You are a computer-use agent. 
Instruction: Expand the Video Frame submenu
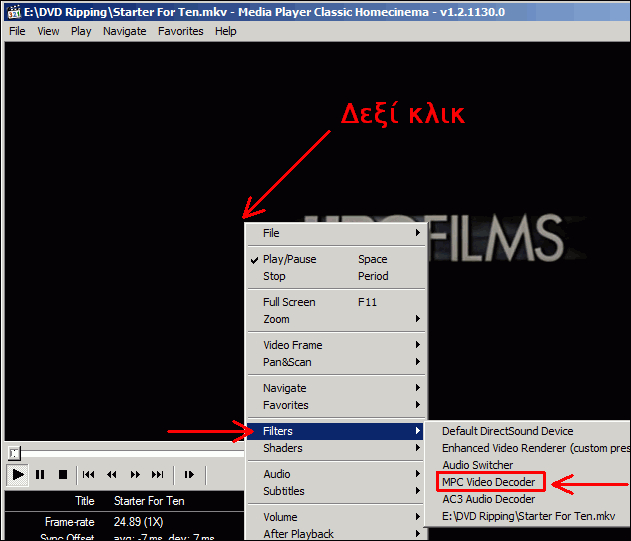coord(336,345)
